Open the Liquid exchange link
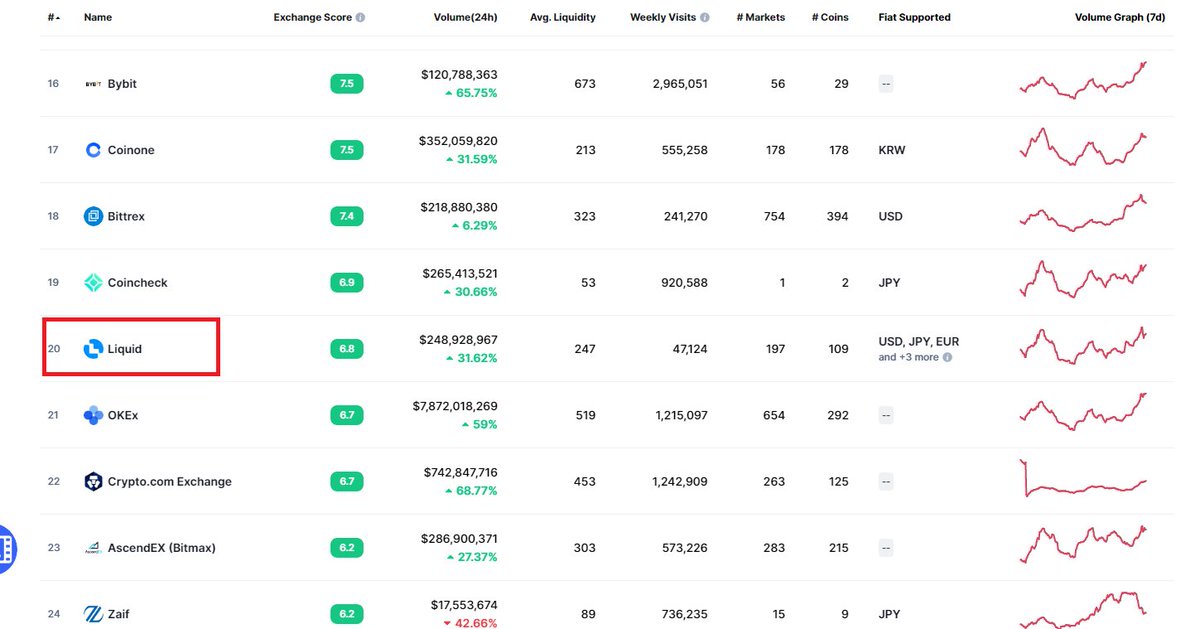 125,349
